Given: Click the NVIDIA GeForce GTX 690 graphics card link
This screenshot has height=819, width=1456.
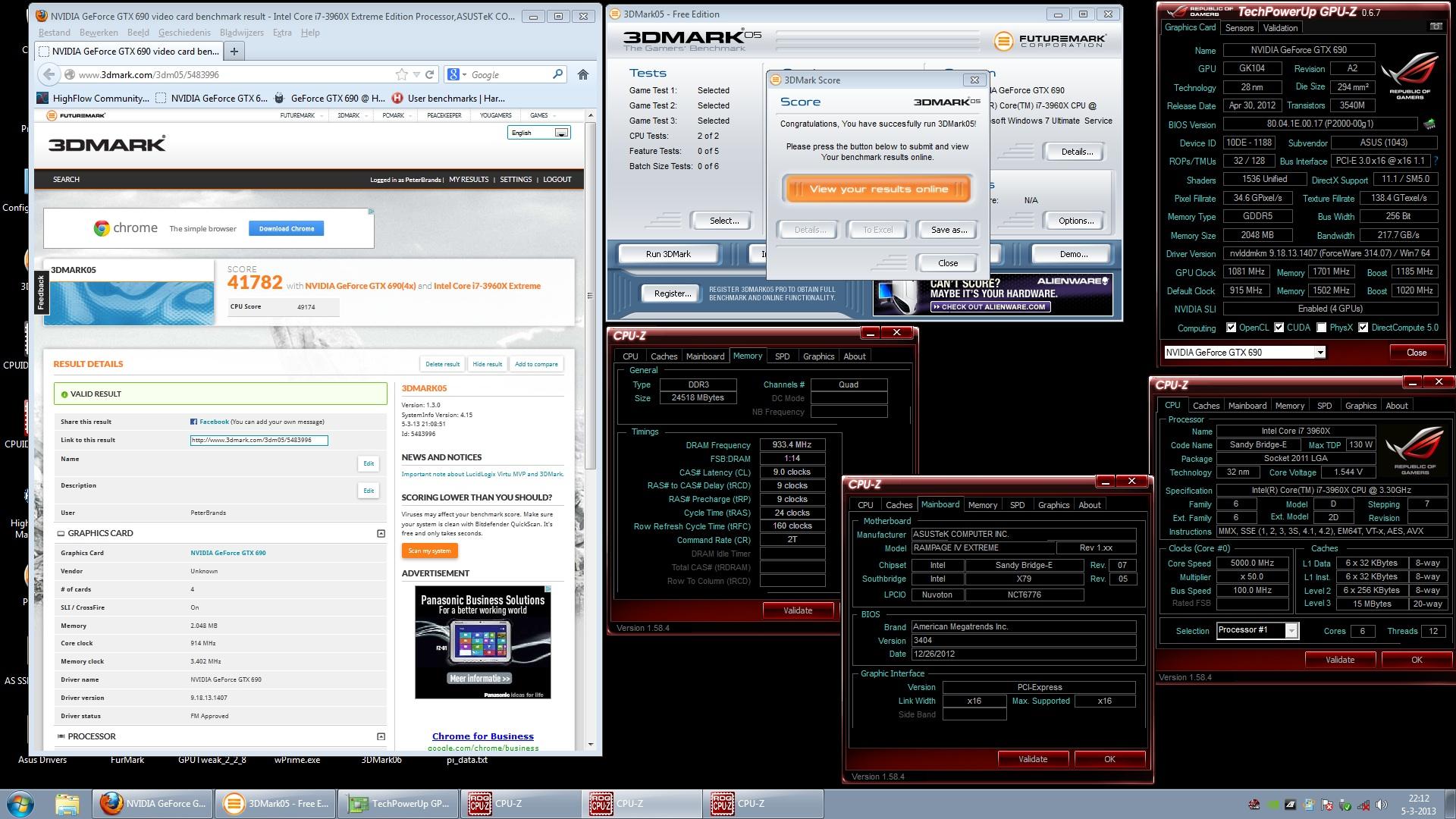Looking at the screenshot, I should pyautogui.click(x=228, y=553).
